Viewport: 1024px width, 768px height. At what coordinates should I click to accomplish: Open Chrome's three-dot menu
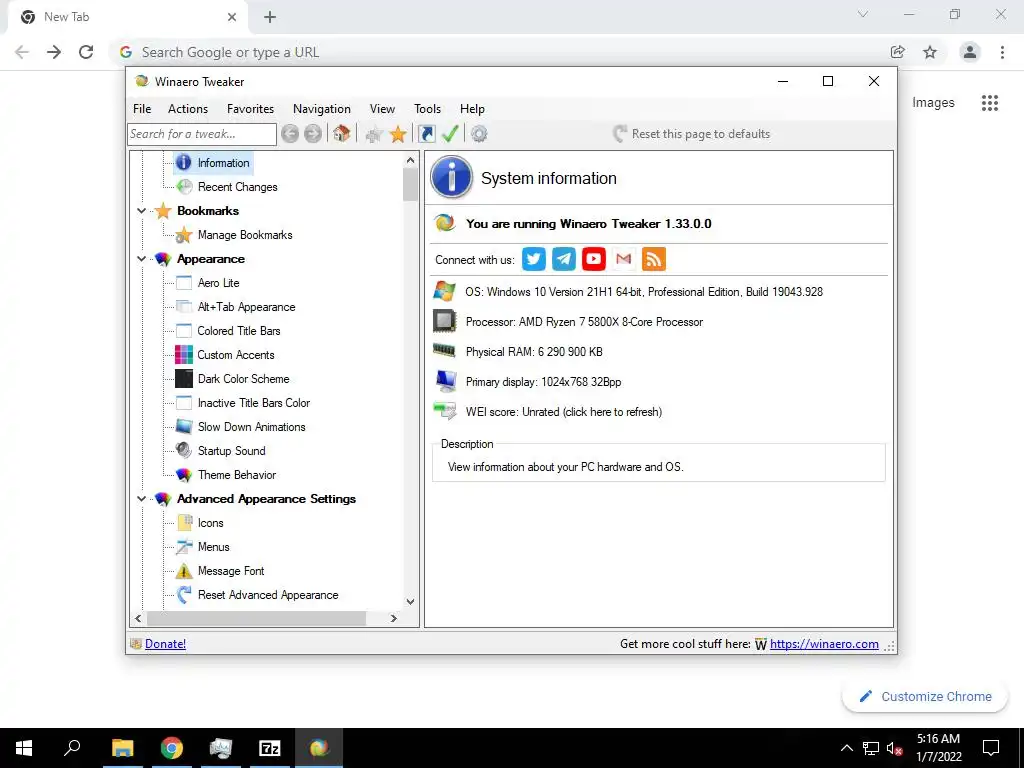1002,52
